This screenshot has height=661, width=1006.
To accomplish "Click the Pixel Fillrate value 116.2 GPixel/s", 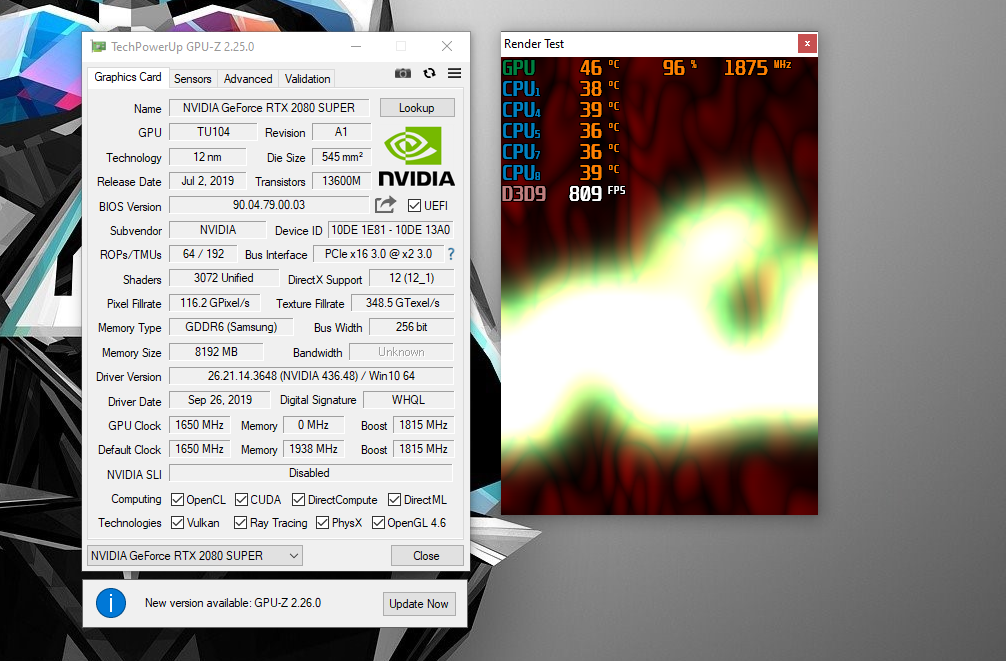I will click(214, 303).
